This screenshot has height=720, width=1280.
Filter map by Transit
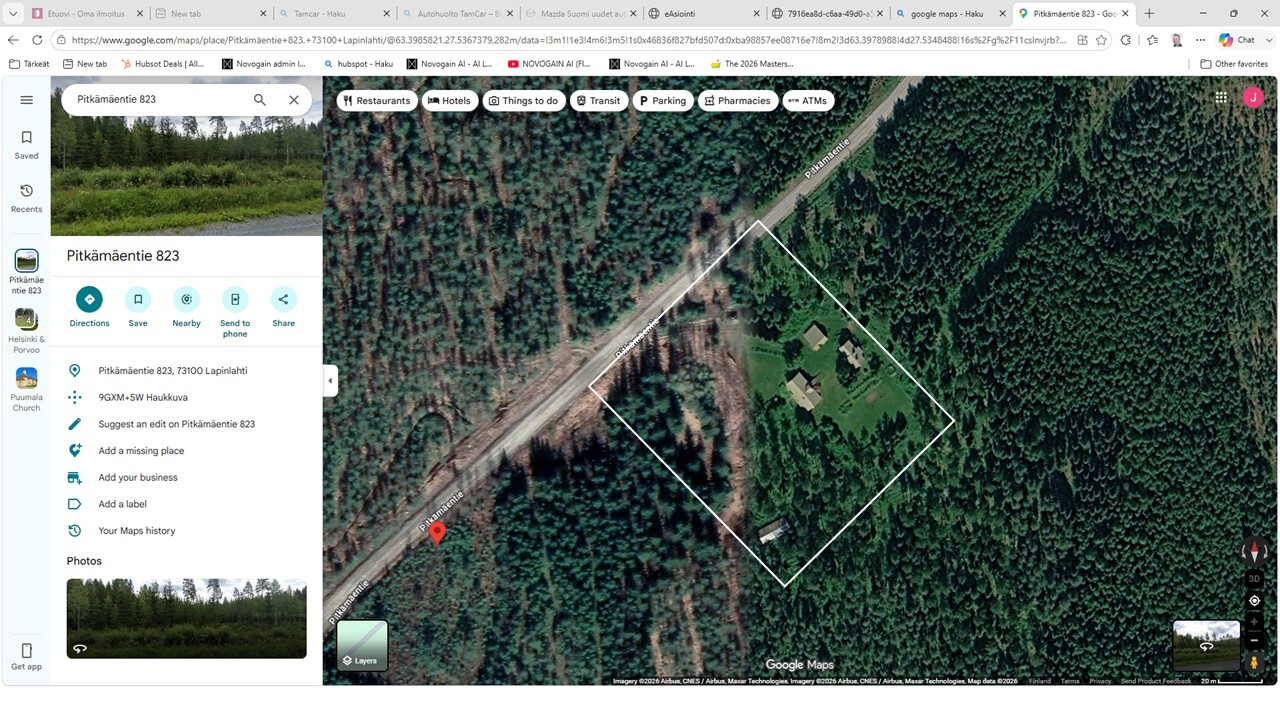coord(598,100)
